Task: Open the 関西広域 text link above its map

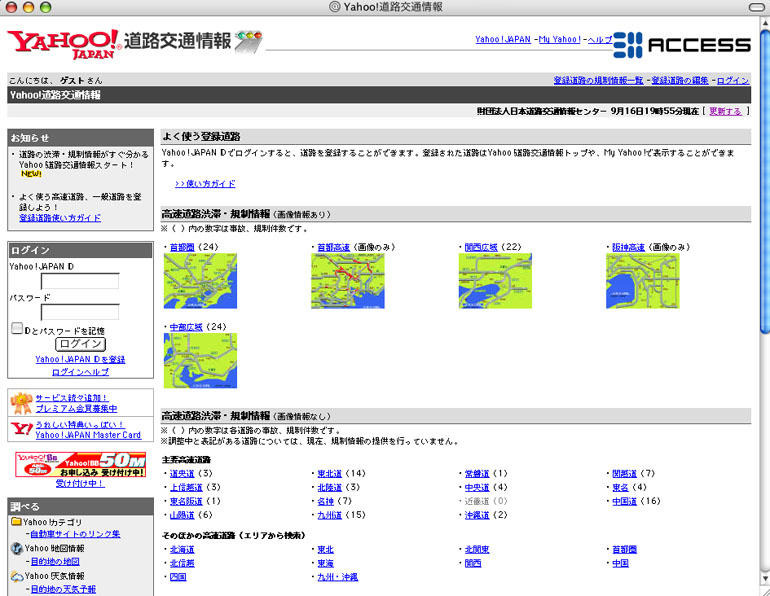Action: pos(481,247)
